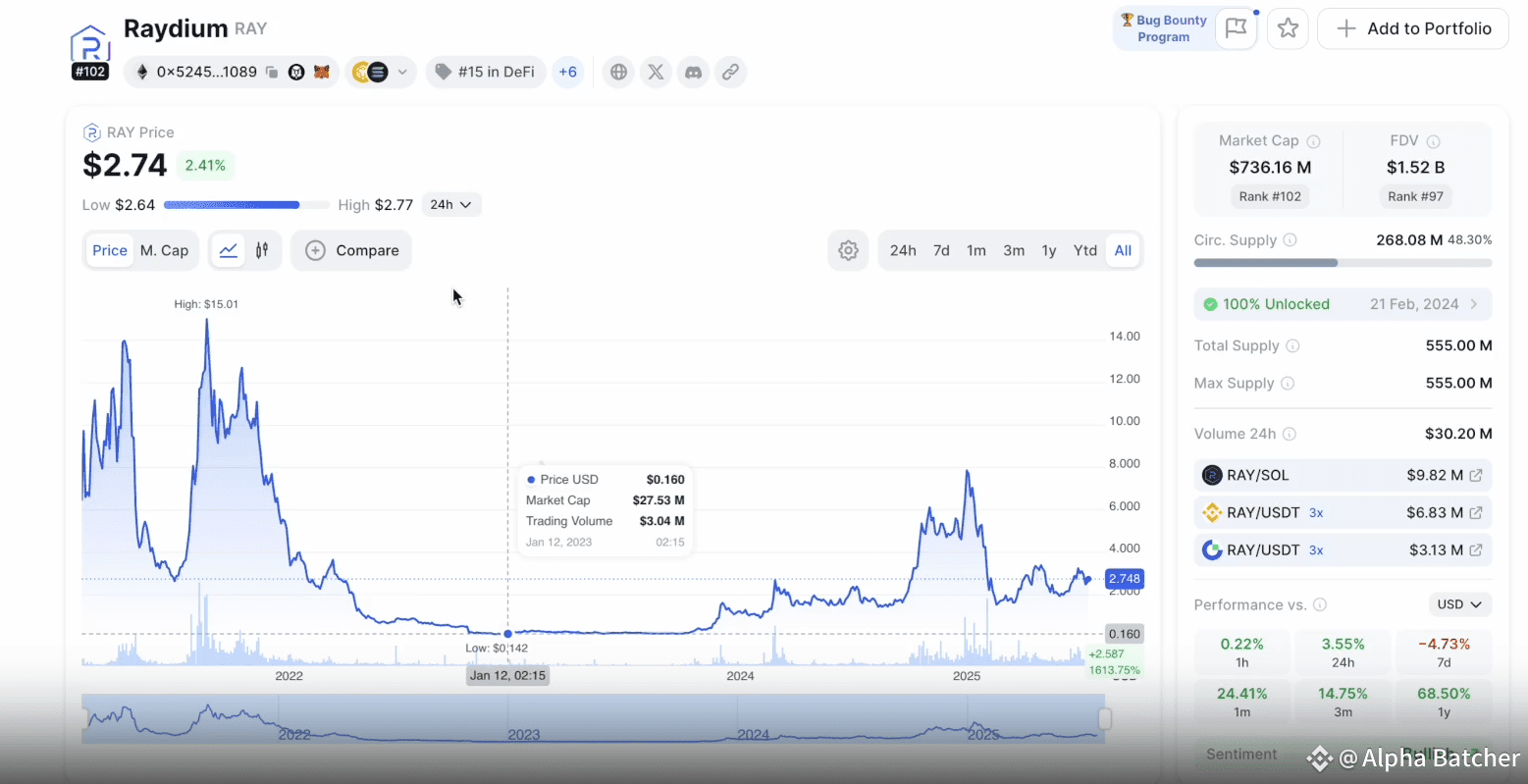Screen dimensions: 1528x784
Task: Click the Compare plus-circle button
Action: click(x=351, y=250)
